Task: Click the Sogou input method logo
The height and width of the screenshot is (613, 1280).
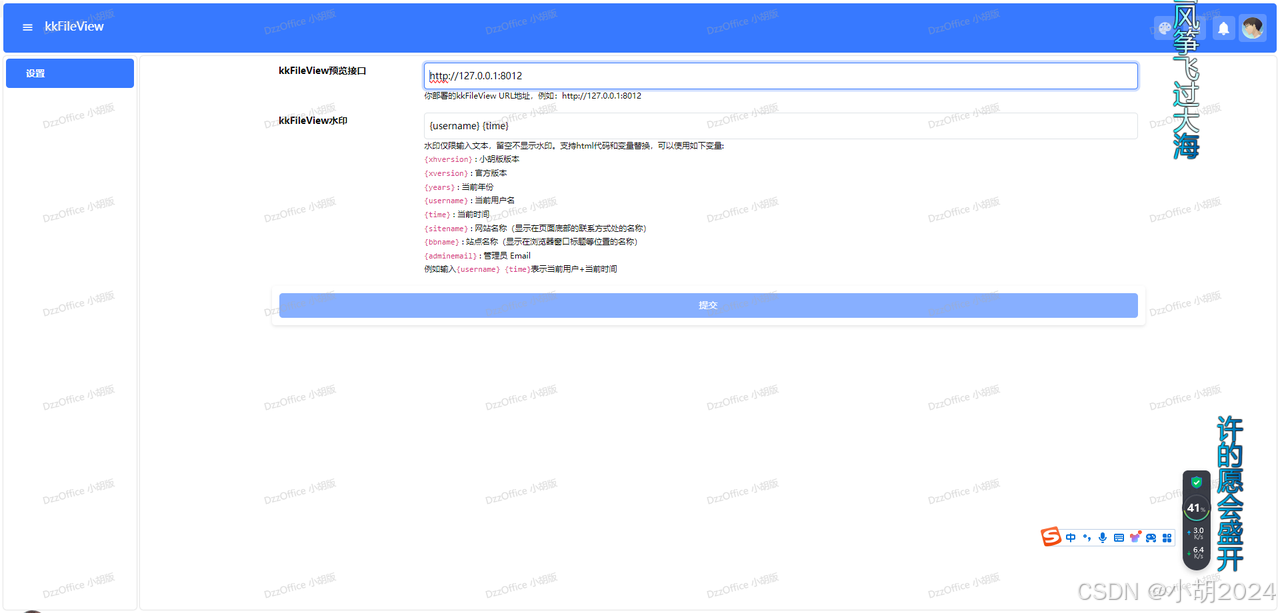Action: pyautogui.click(x=1050, y=536)
